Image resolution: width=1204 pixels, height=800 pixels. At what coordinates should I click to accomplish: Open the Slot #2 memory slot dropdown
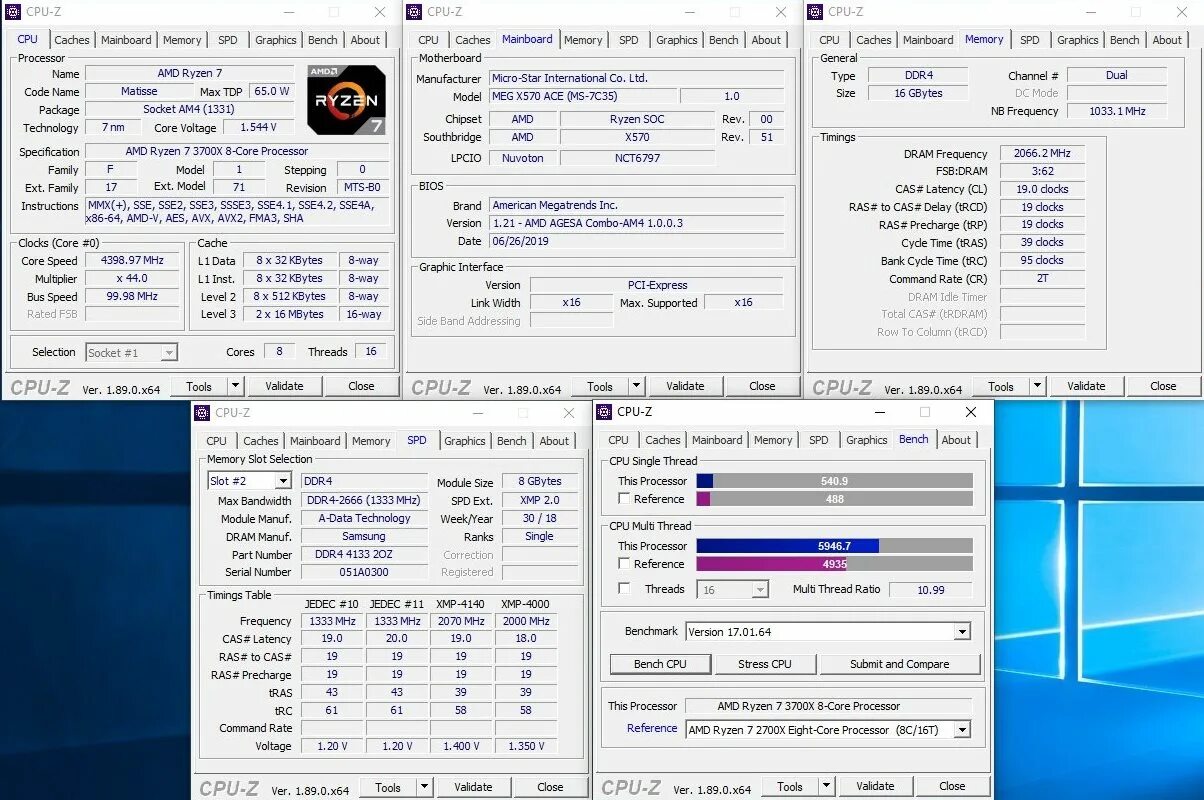click(283, 481)
